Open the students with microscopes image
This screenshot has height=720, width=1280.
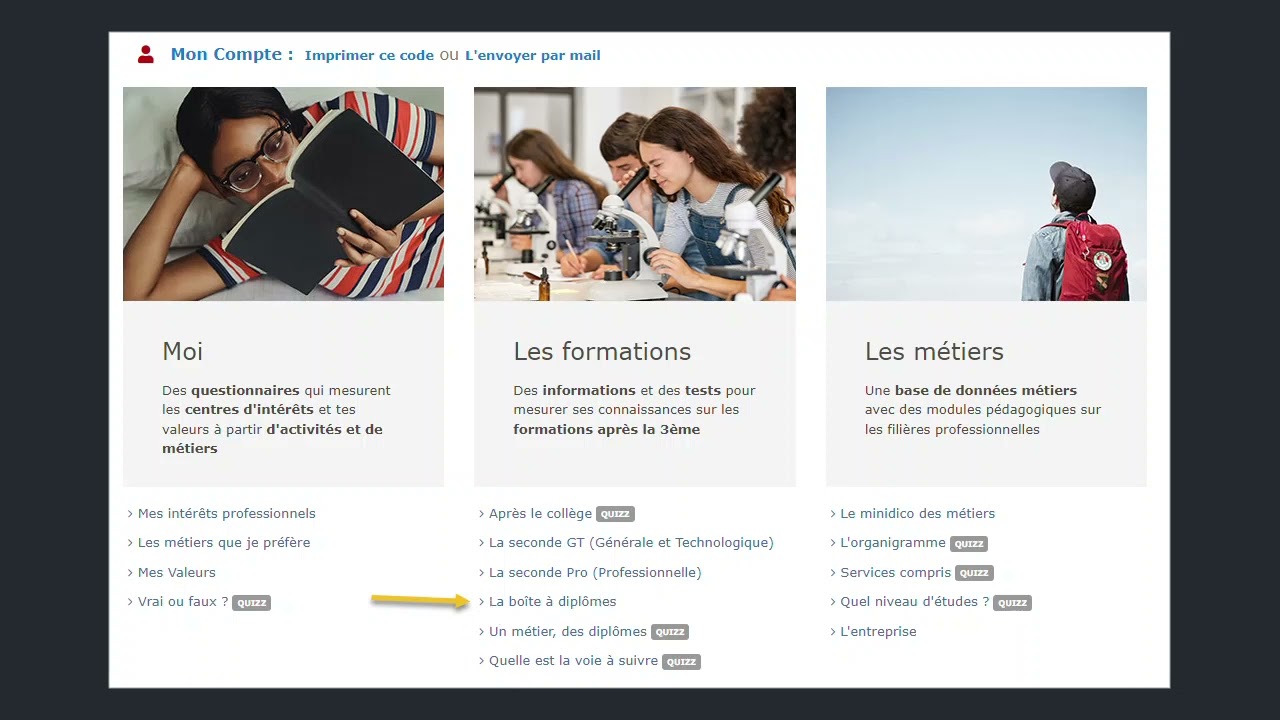click(635, 194)
